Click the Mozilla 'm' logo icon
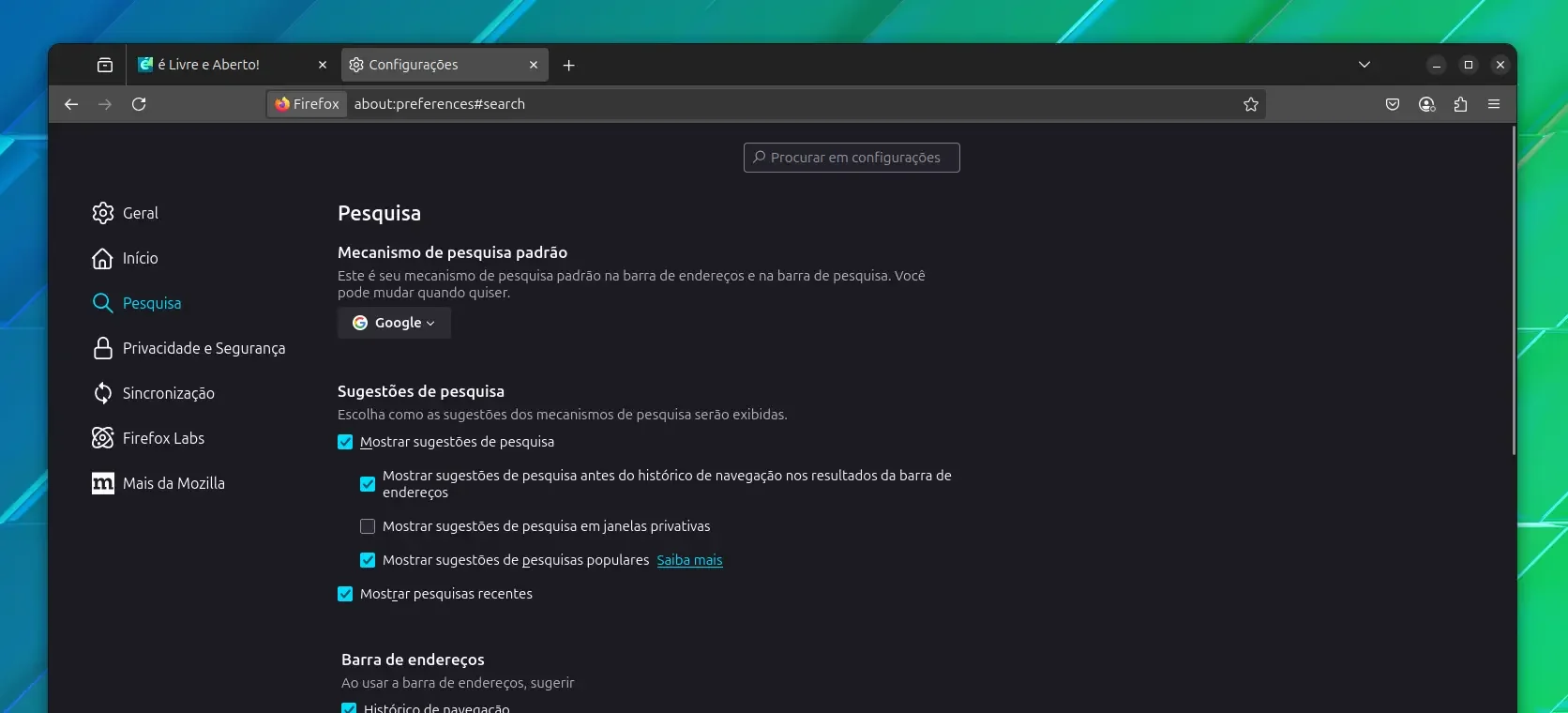Screen dimensions: 1568x713 (103, 483)
